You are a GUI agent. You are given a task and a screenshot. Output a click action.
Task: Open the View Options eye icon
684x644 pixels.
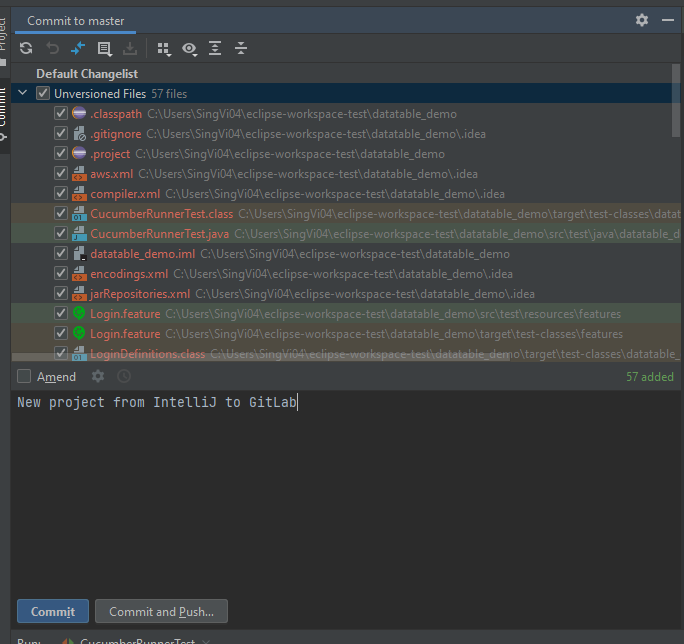pos(189,49)
